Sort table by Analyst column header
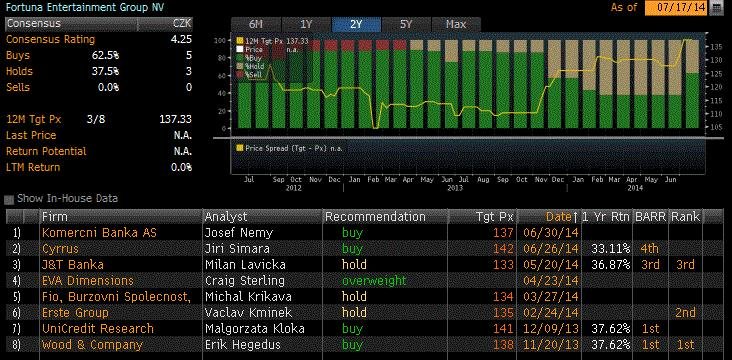Screen dimensions: 732x360 click(261, 217)
